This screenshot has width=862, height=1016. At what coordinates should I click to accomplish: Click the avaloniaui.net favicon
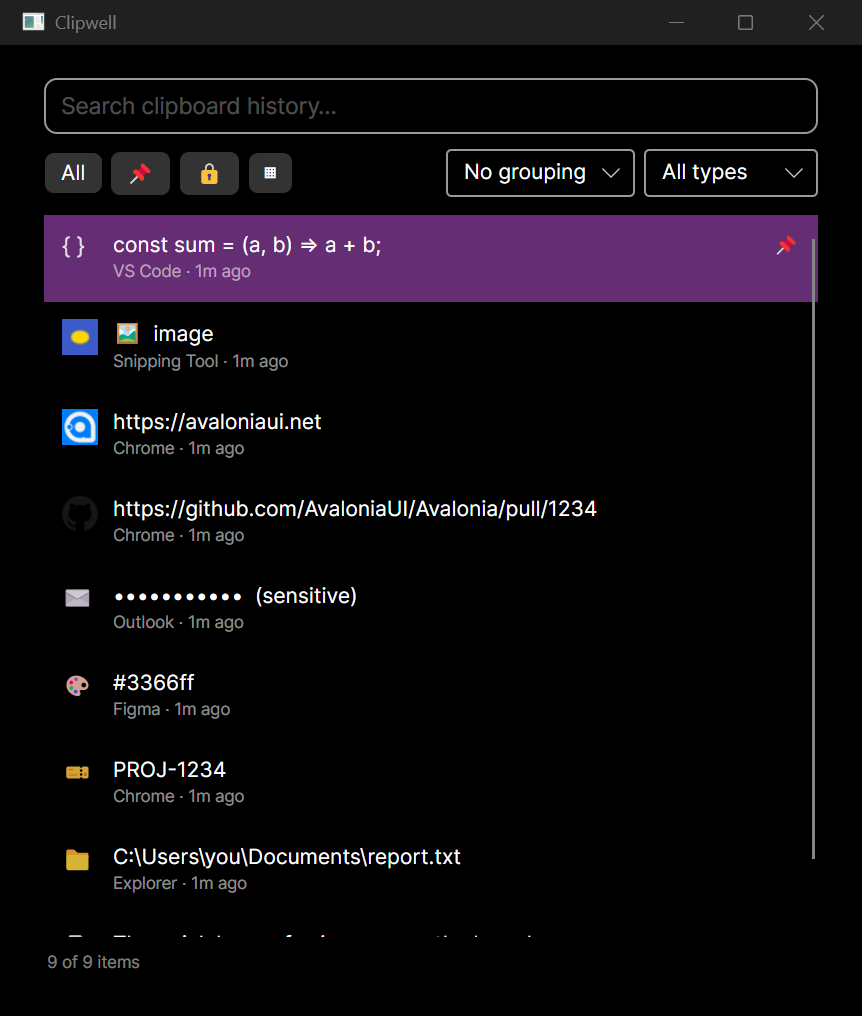[x=80, y=427]
